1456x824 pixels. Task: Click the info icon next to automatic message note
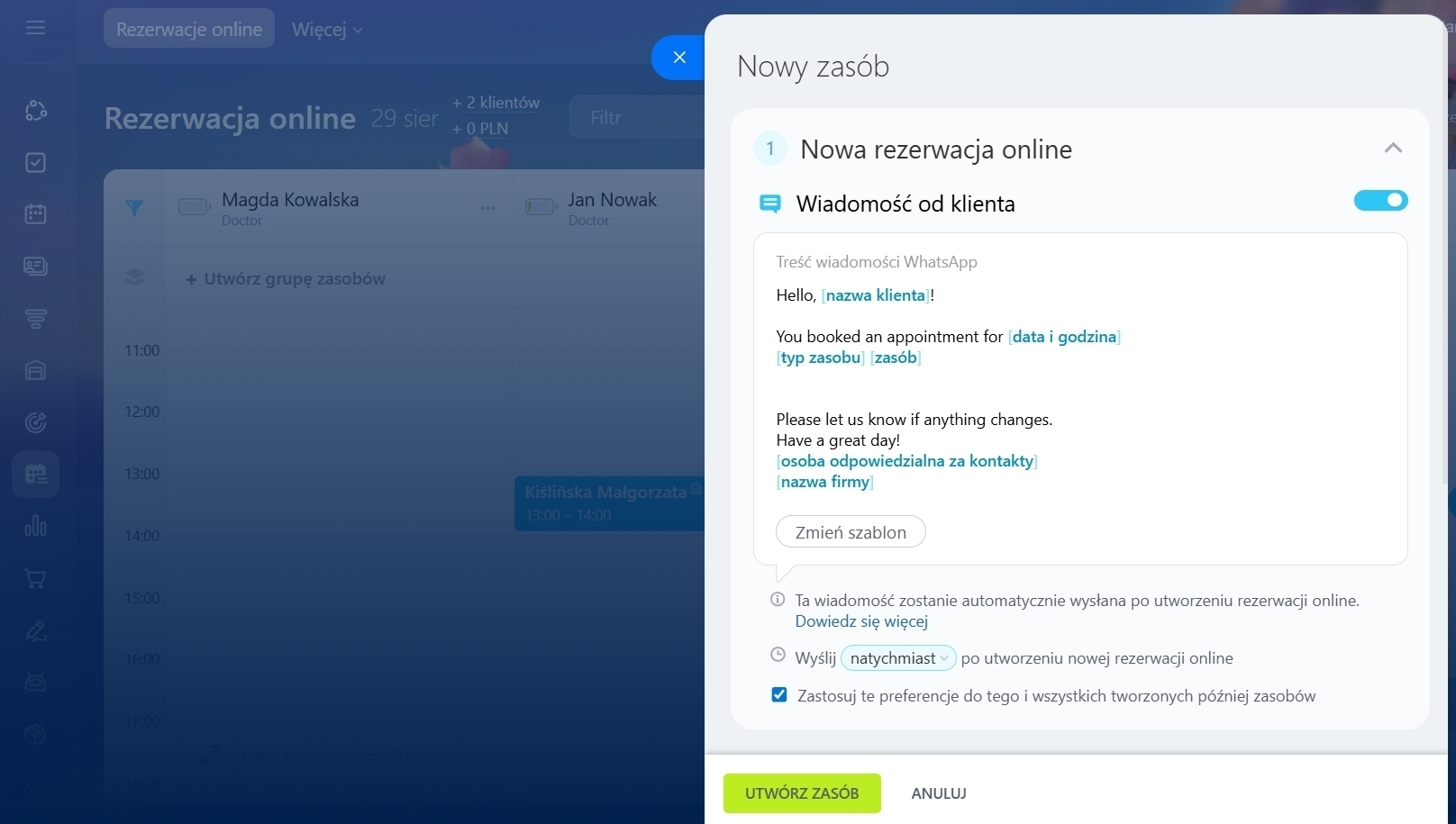778,599
